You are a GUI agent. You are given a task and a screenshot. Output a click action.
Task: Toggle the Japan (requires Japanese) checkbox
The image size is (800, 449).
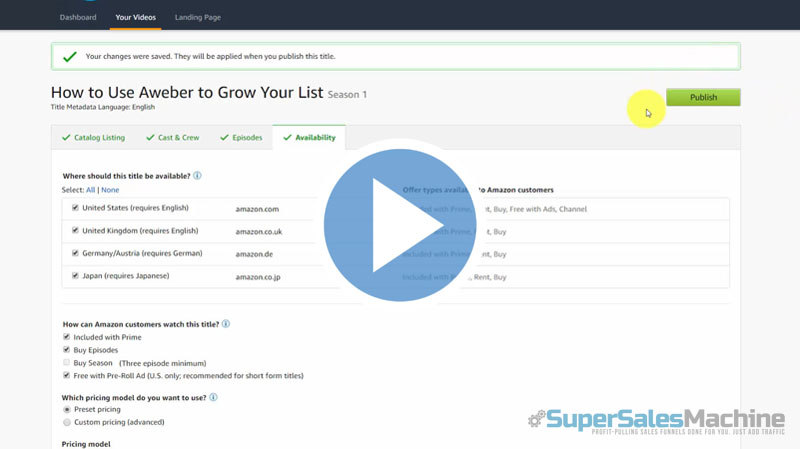click(x=75, y=275)
